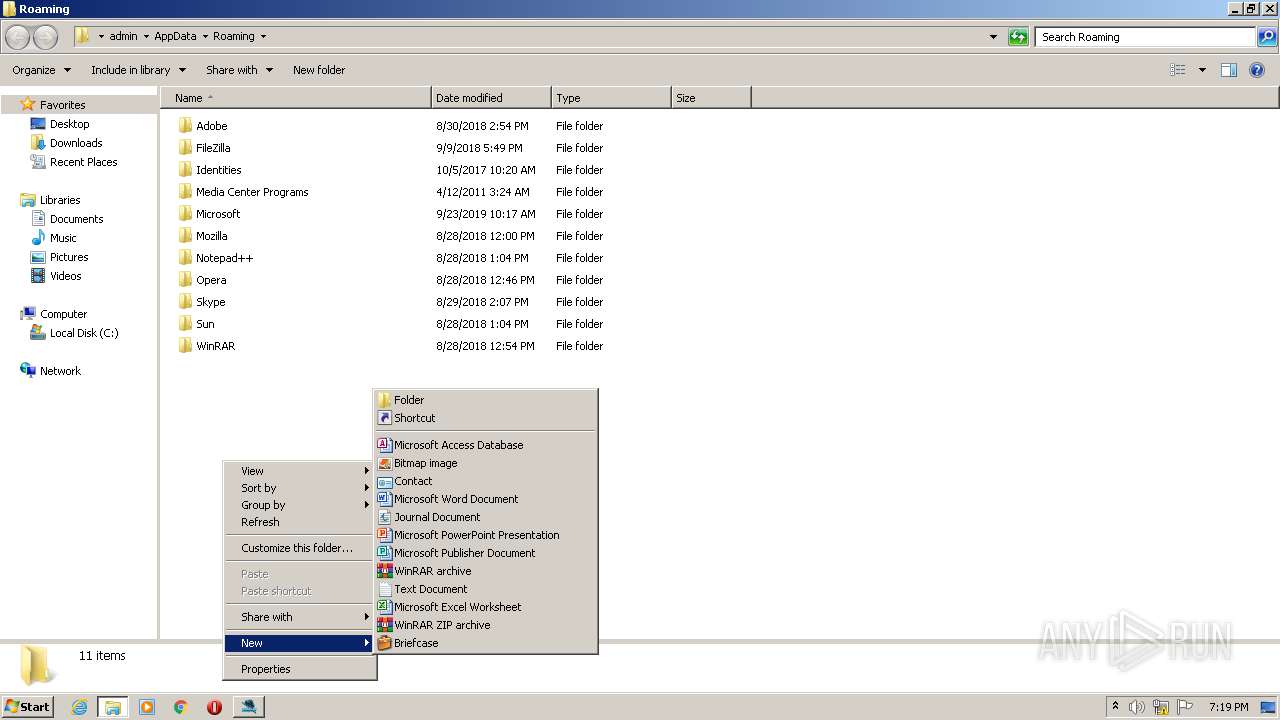Select Network in navigation pane

tap(60, 371)
